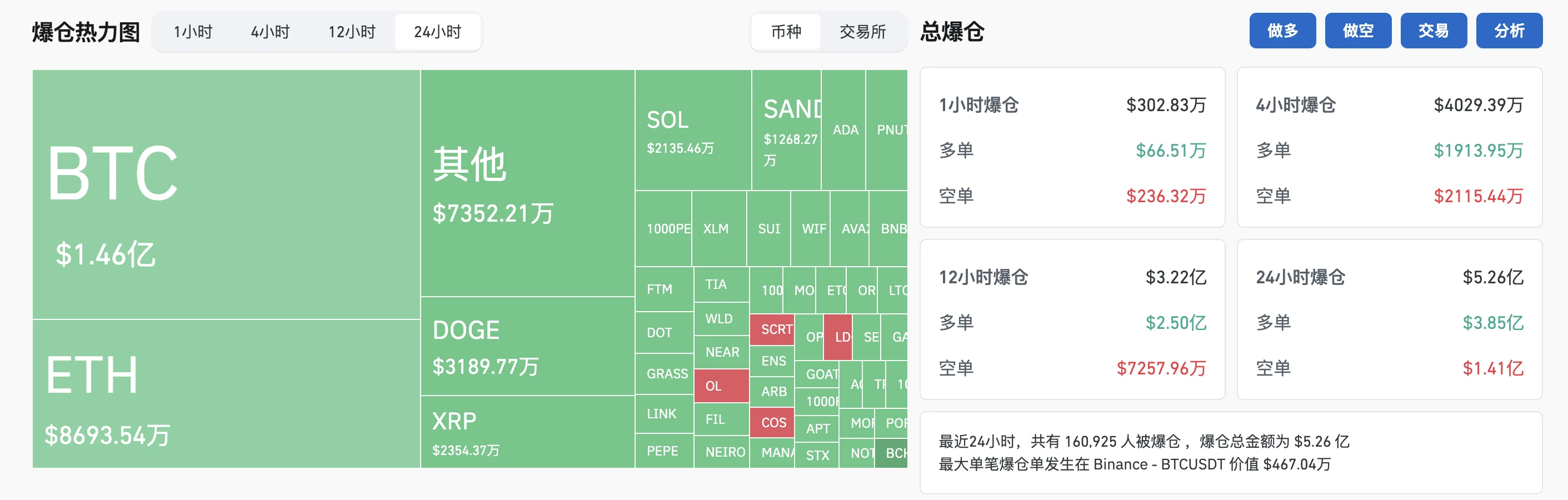The height and width of the screenshot is (500, 1568).
Task: Select the red COS tile
Action: click(x=771, y=422)
